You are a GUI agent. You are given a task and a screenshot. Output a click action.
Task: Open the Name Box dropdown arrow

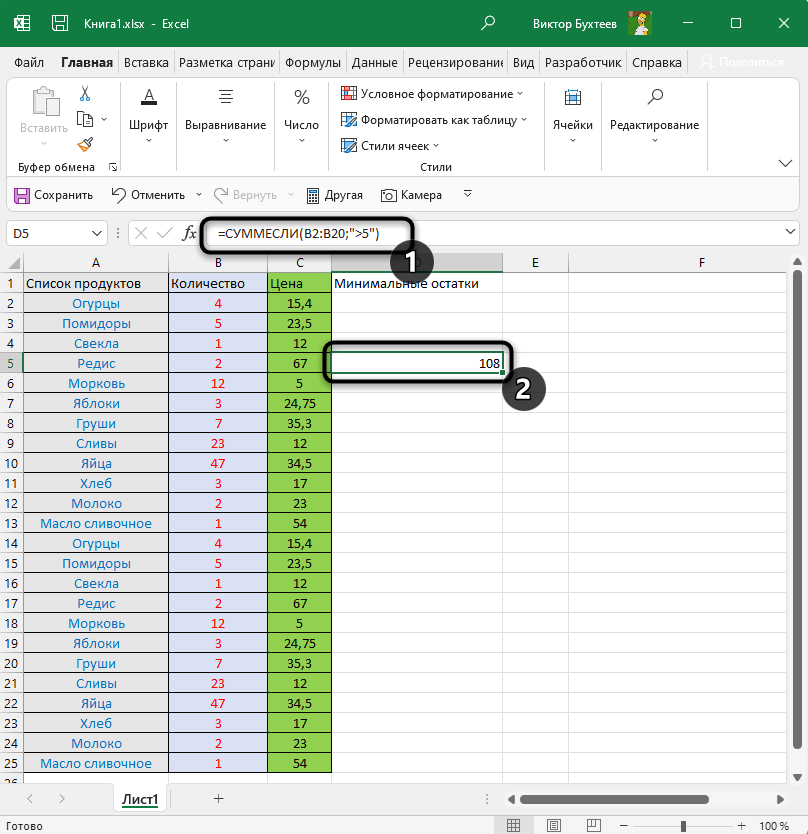pyautogui.click(x=98, y=233)
